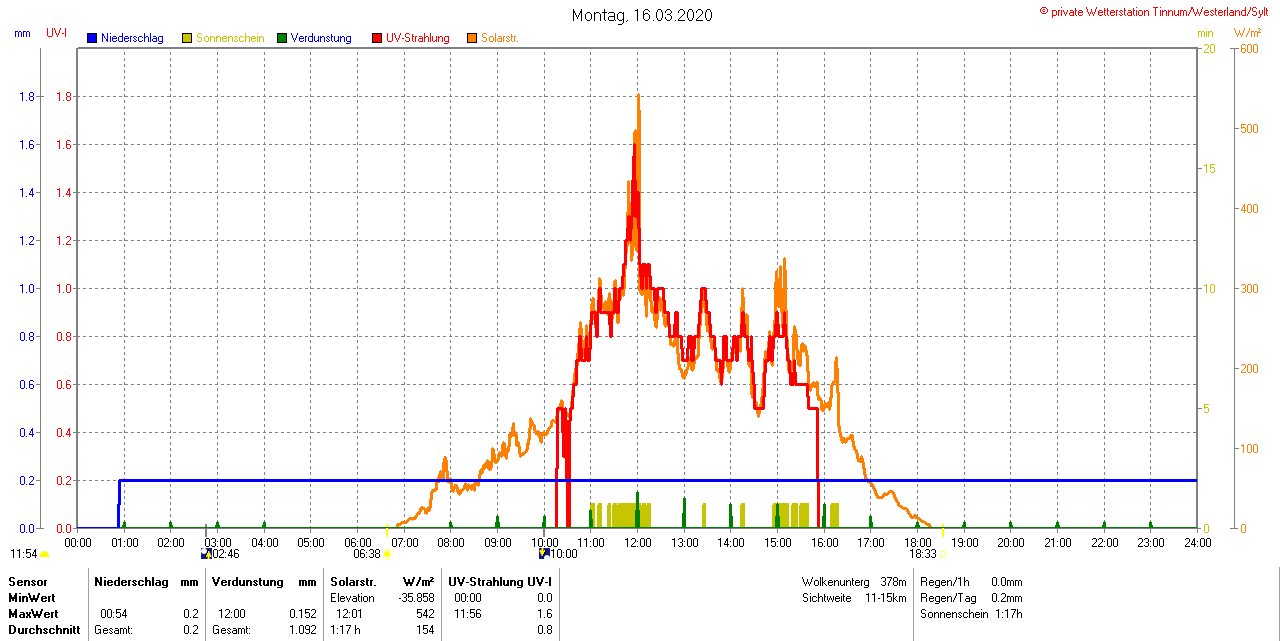
Task: Click the MinWert row header
Action: click(34, 598)
